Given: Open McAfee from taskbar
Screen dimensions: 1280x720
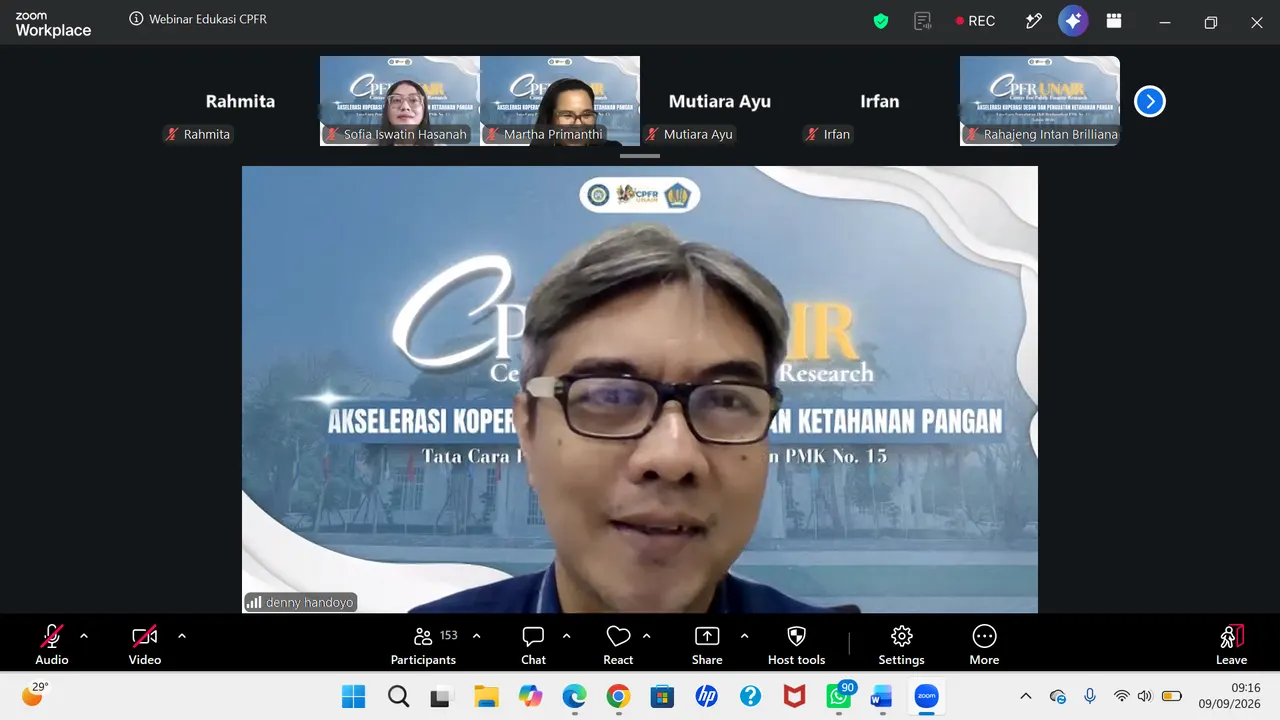Looking at the screenshot, I should click(x=794, y=697).
